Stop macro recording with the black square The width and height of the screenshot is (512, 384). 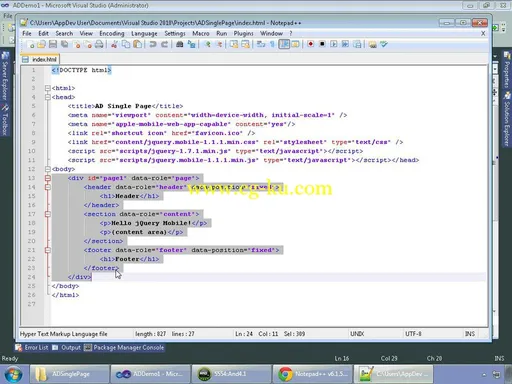[322, 44]
